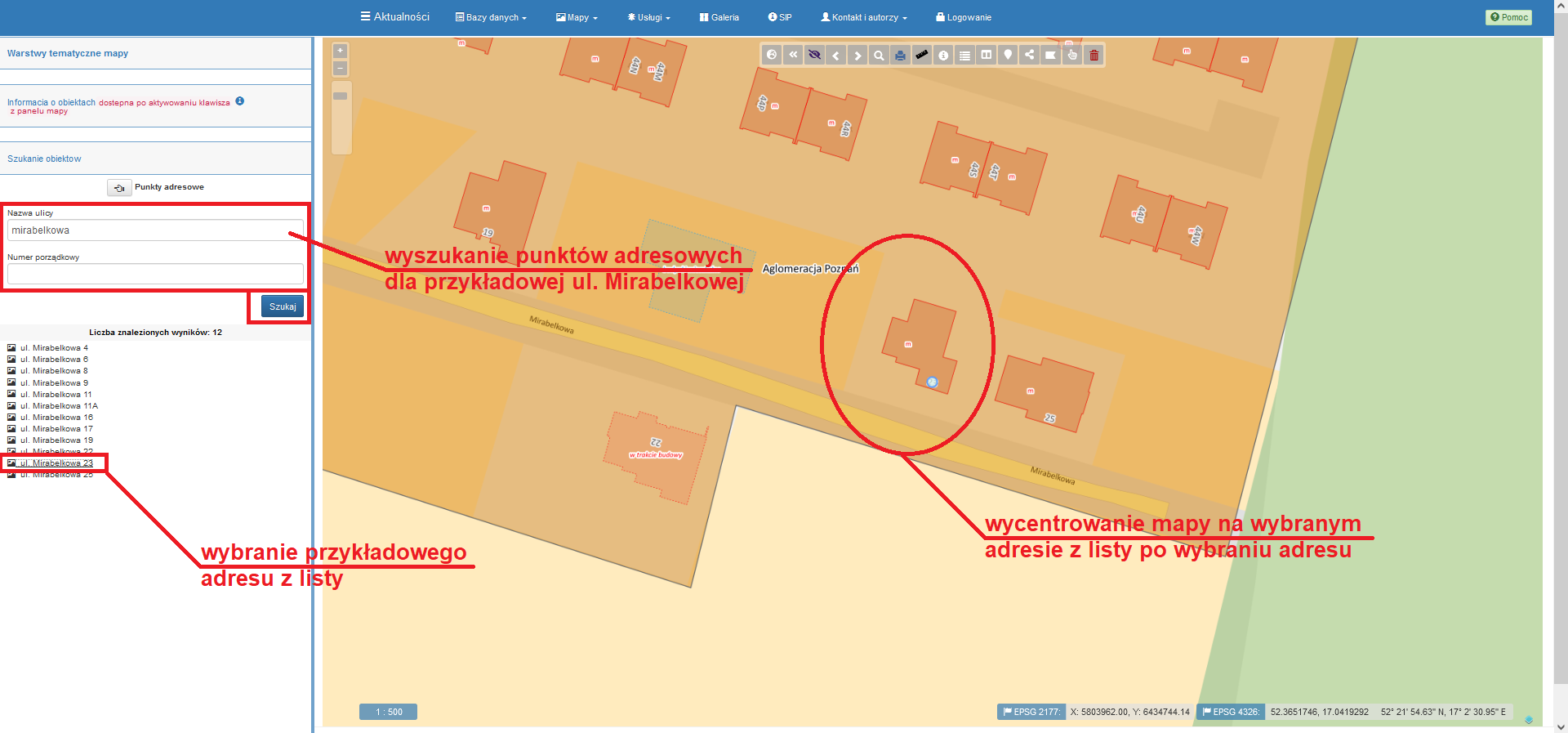Toggle the crossed-out eye visibility tool
Image resolution: width=1568 pixels, height=733 pixels.
pos(814,56)
